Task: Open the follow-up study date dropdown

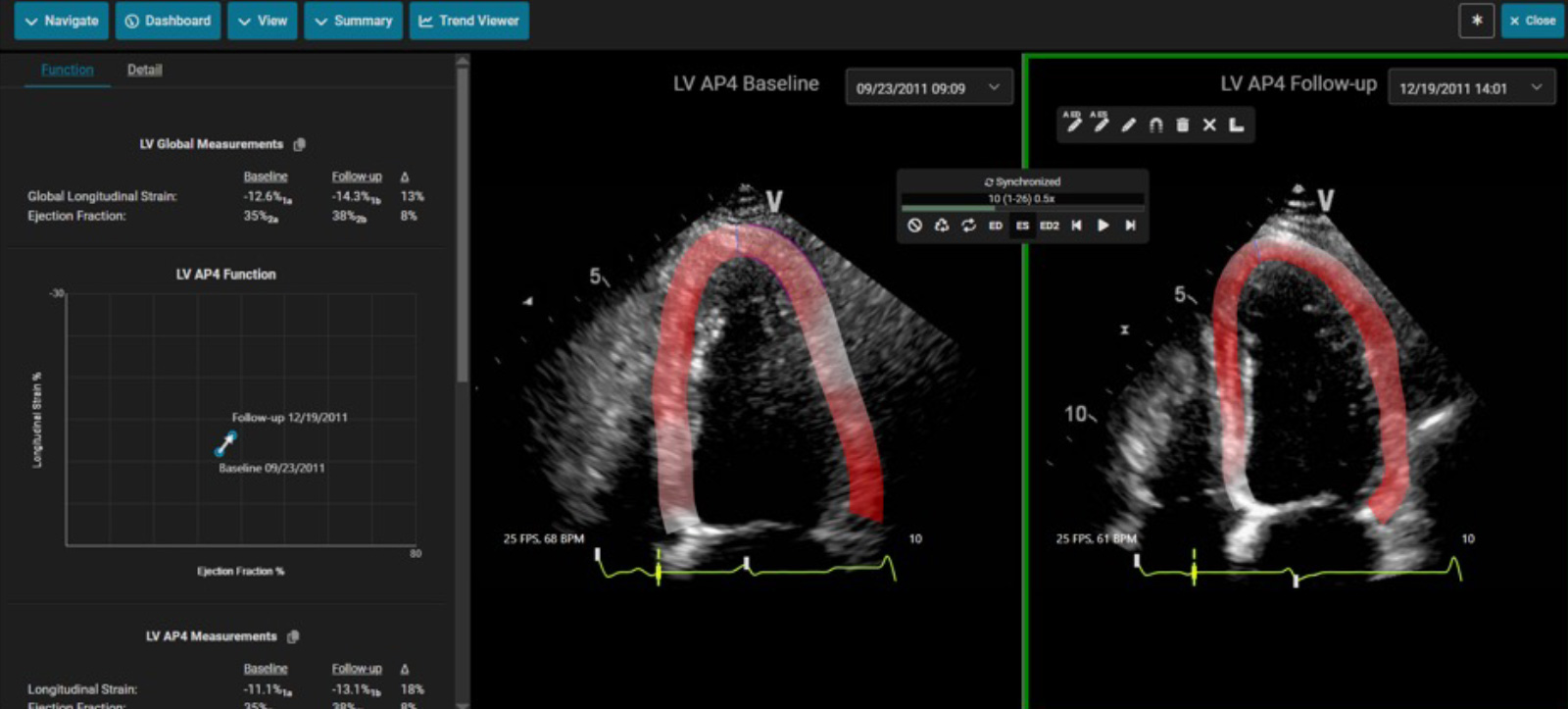Action: coord(1471,88)
